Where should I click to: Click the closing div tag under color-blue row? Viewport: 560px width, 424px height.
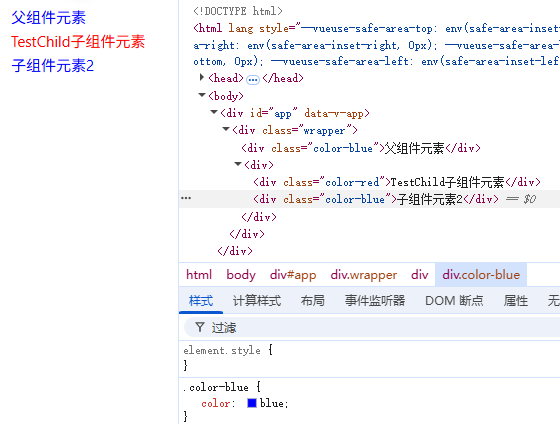(x=259, y=216)
